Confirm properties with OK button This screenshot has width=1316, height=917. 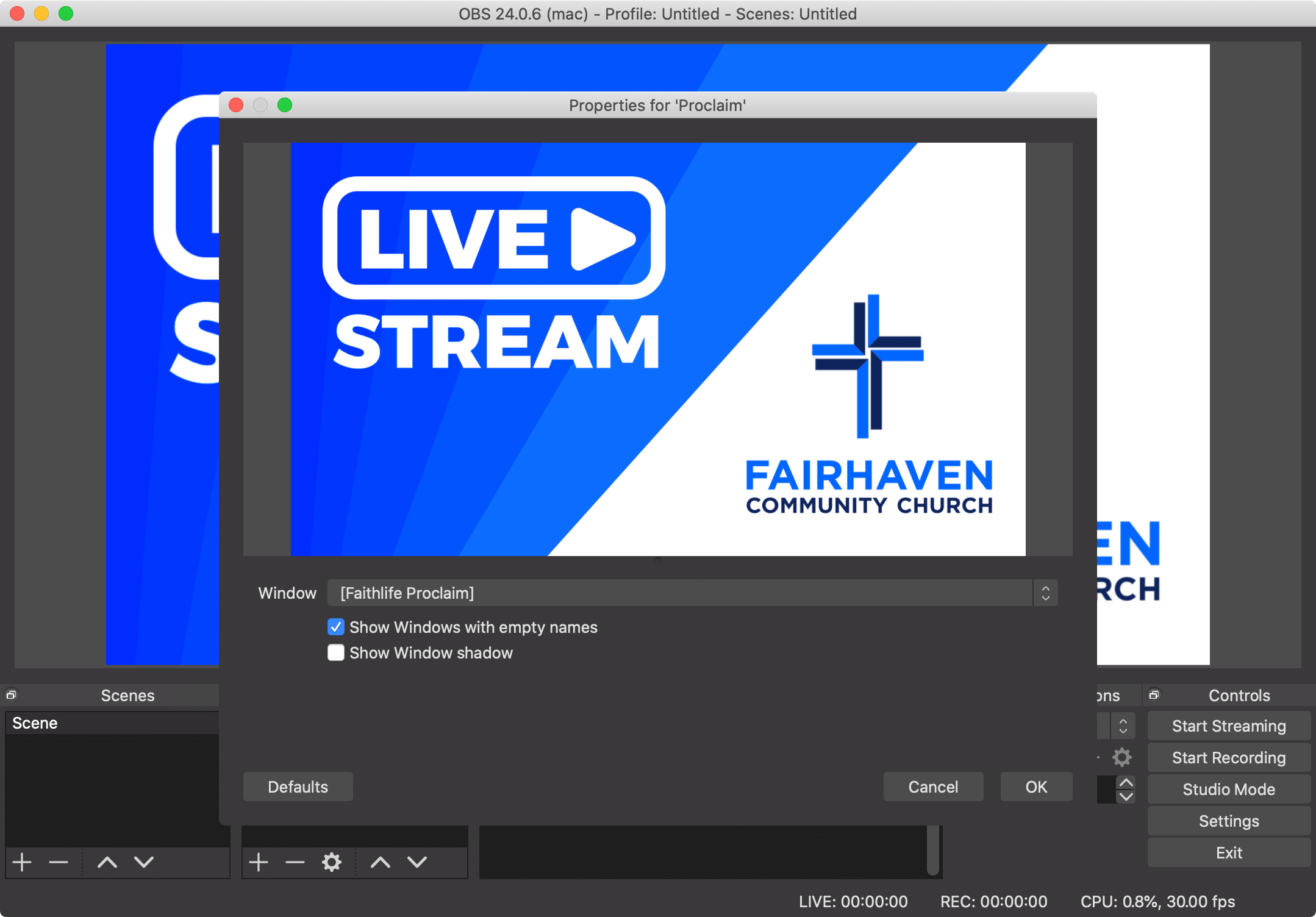click(1036, 787)
